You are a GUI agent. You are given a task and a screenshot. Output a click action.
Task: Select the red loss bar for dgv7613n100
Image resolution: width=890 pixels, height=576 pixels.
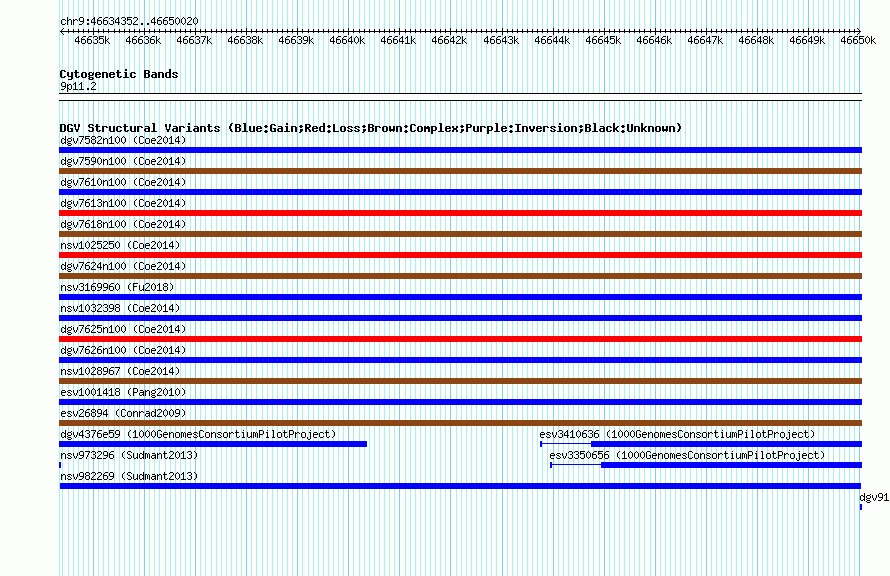460,213
